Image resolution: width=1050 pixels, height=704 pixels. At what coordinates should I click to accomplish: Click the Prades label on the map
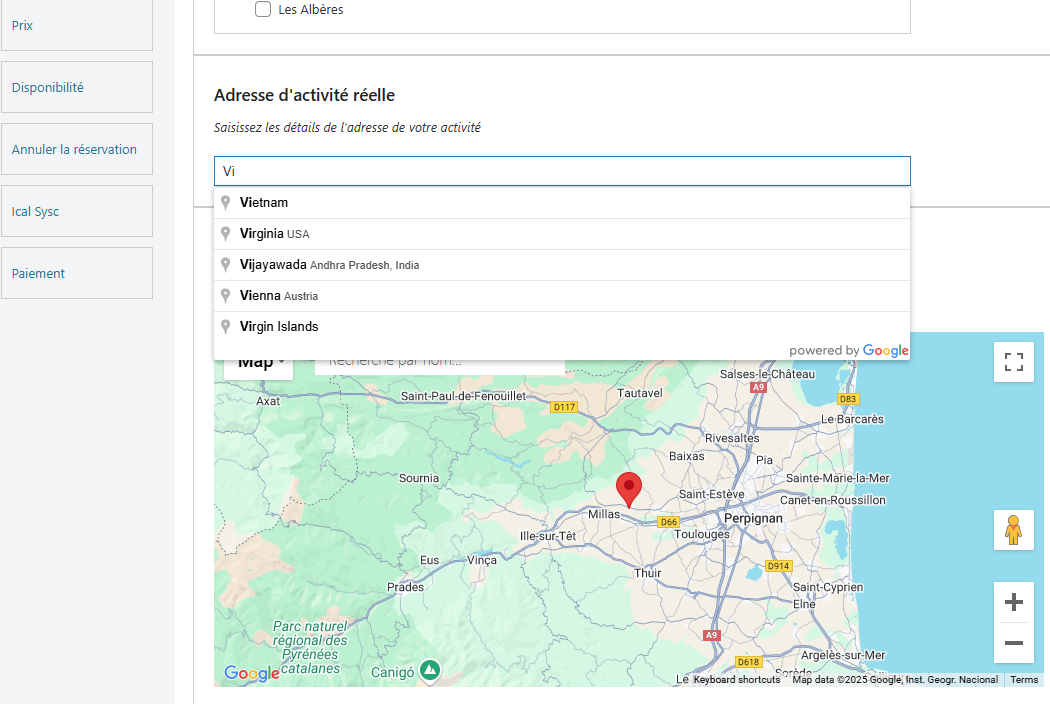405,587
